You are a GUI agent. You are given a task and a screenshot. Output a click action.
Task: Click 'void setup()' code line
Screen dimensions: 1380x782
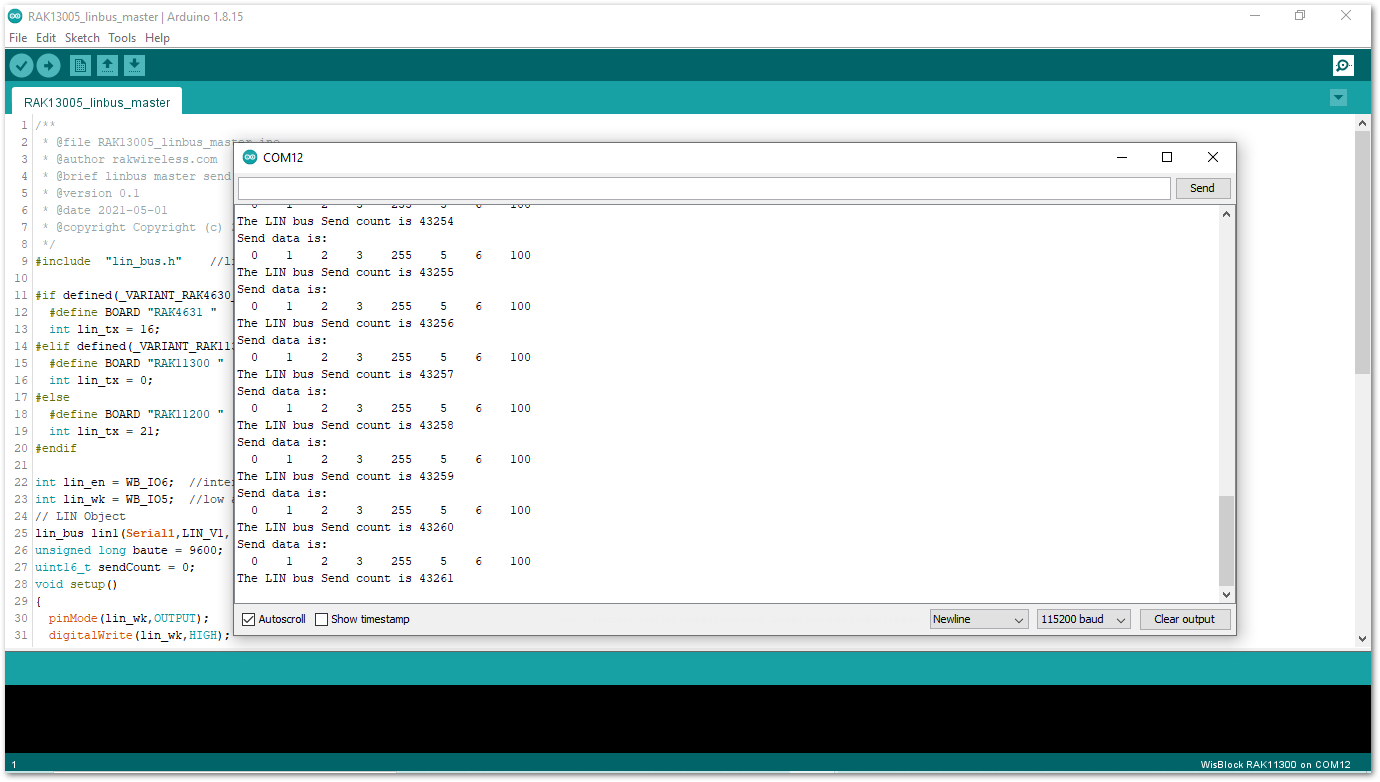coord(76,584)
